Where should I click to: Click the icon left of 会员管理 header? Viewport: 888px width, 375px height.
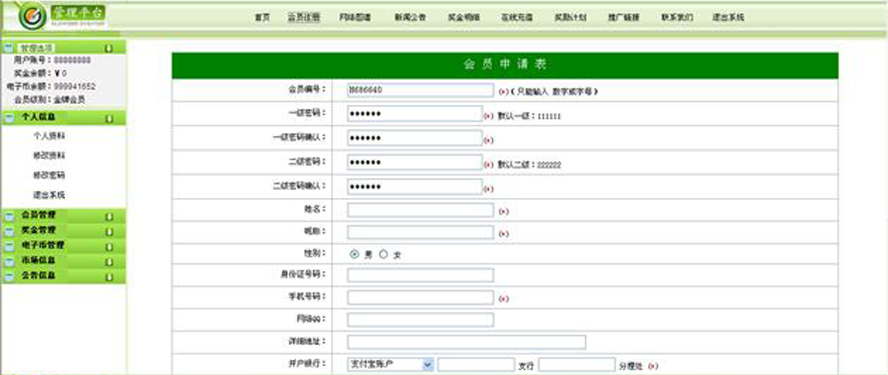click(x=8, y=216)
